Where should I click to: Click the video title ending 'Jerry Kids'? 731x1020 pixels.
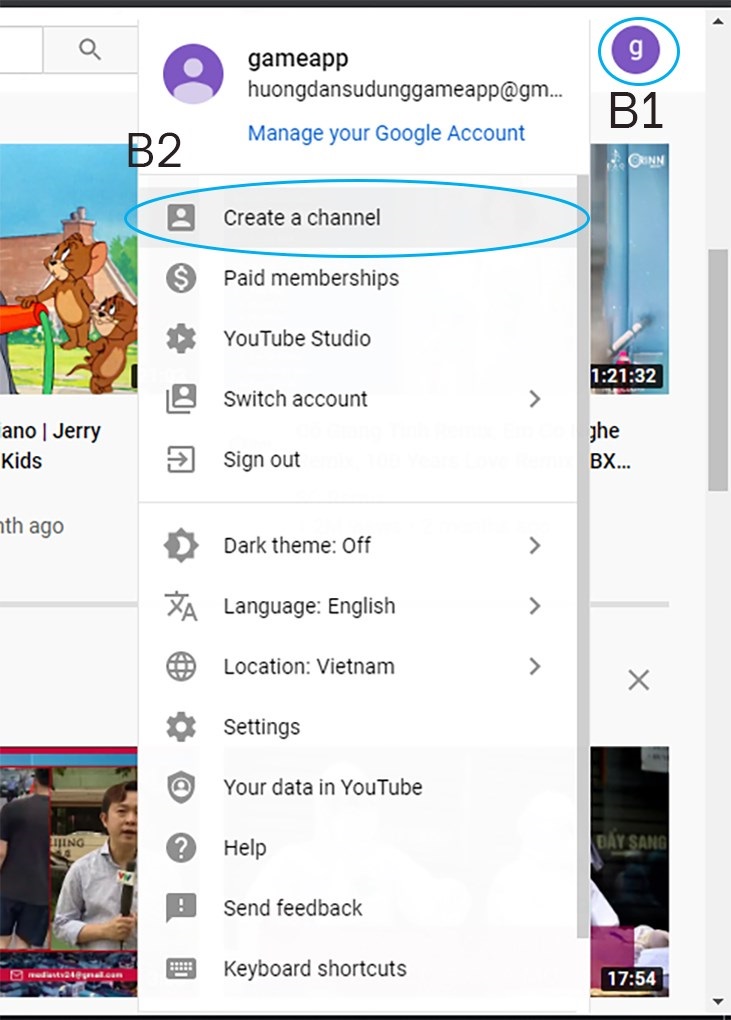(x=50, y=446)
